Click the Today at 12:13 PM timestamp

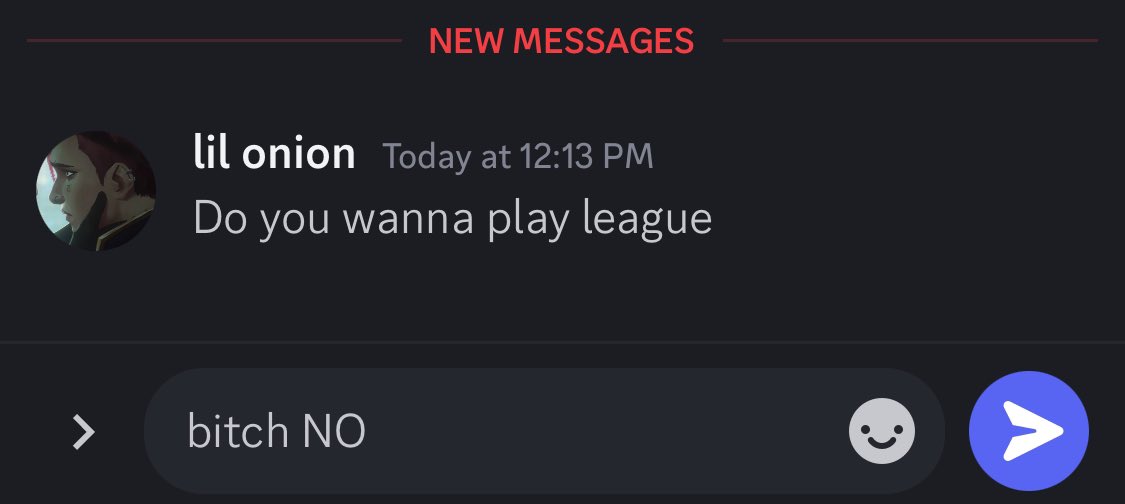518,156
